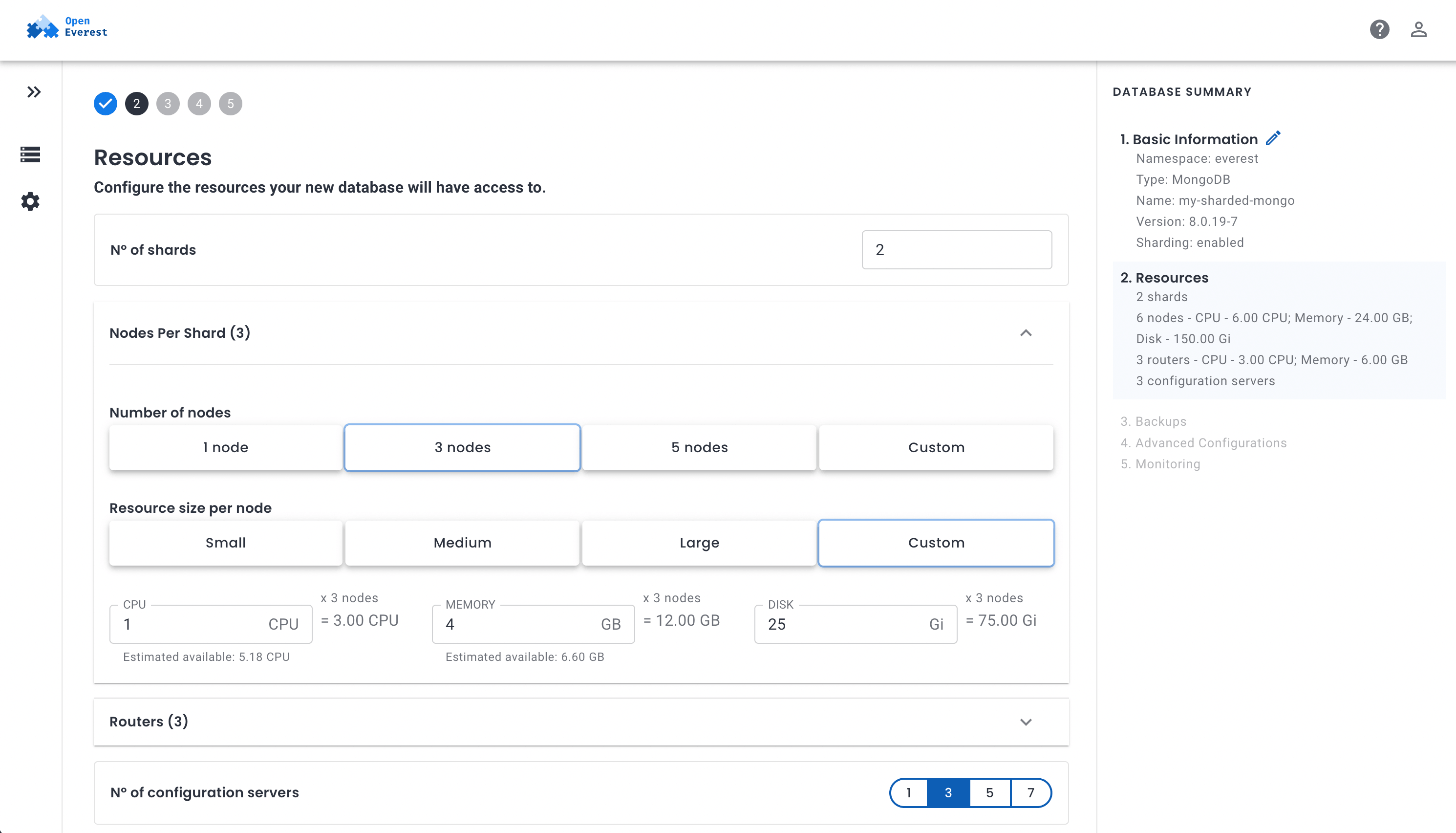Image resolution: width=1456 pixels, height=833 pixels.
Task: Open the user account profile icon
Action: click(x=1418, y=29)
